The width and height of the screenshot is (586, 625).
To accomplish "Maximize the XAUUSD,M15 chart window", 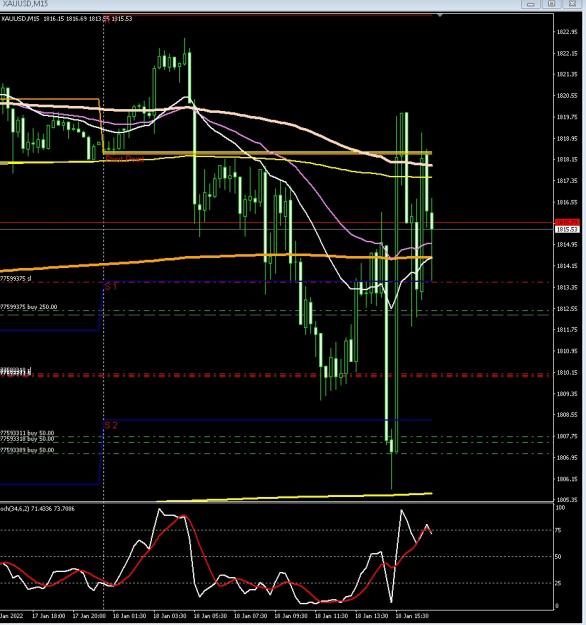I will pos(551,4).
